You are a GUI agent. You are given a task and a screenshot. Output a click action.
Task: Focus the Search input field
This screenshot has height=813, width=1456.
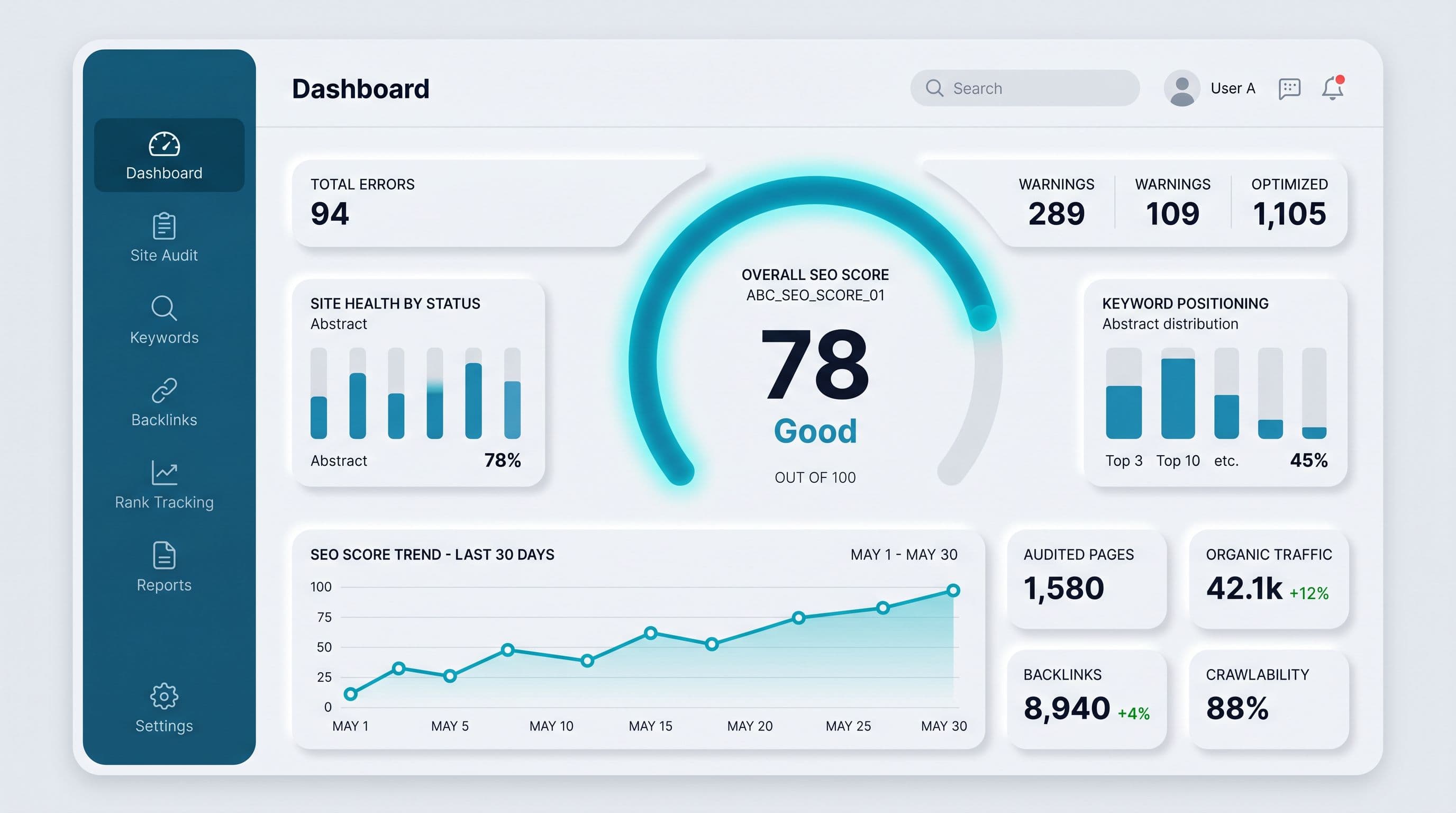point(1025,88)
